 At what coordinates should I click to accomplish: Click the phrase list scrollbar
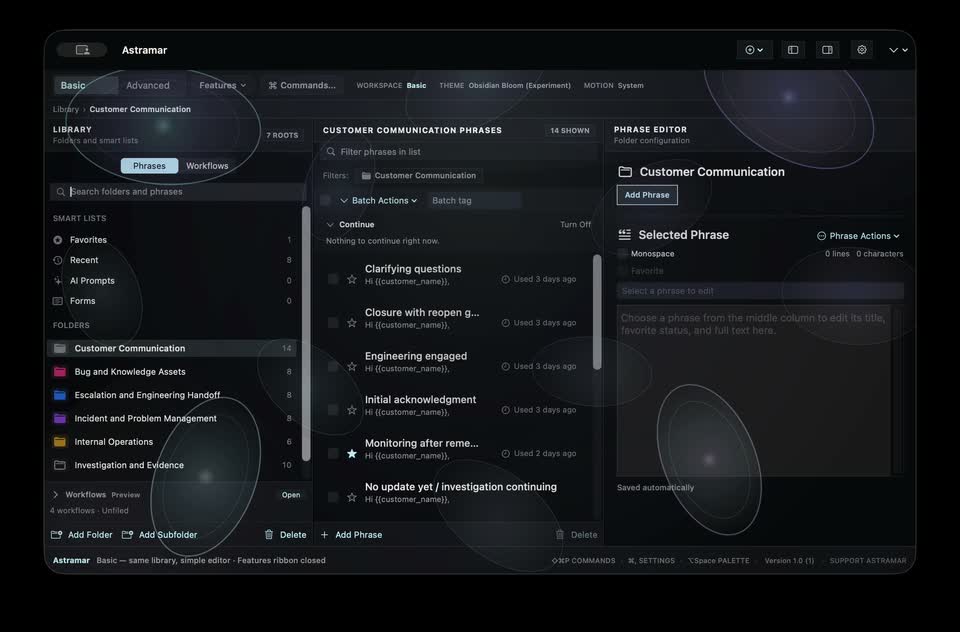[597, 312]
